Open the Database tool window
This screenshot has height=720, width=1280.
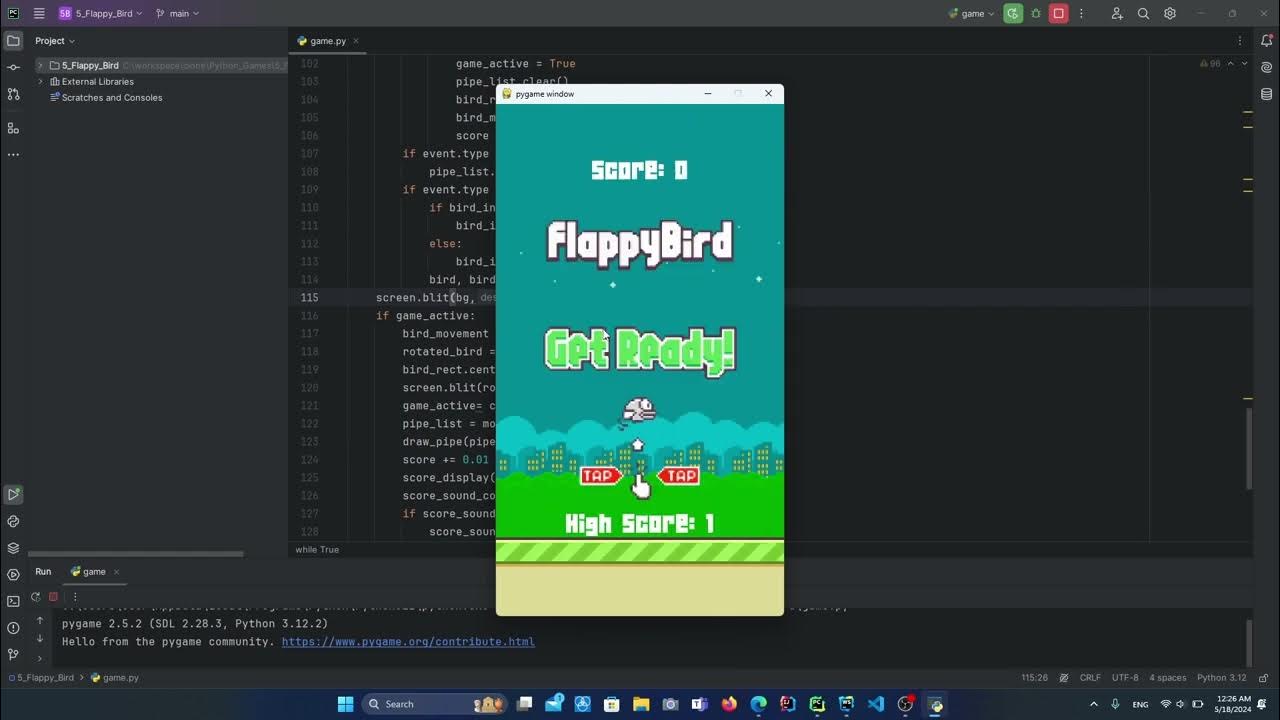click(x=1267, y=94)
